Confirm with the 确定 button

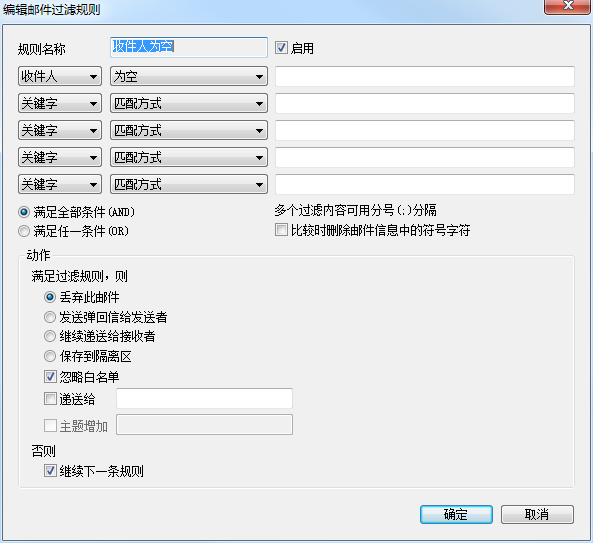(456, 515)
